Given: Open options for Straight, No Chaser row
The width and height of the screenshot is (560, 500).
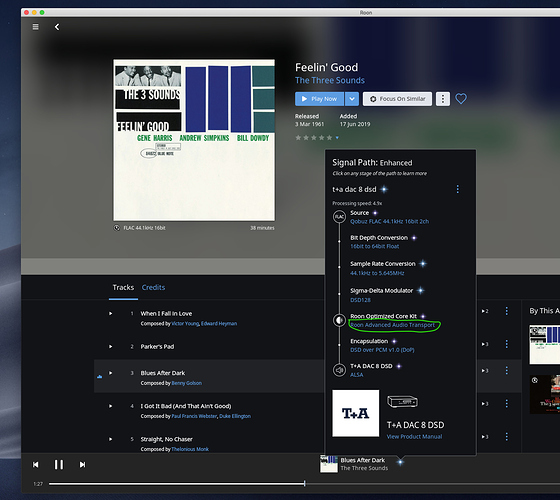Looking at the screenshot, I should pos(506,436).
